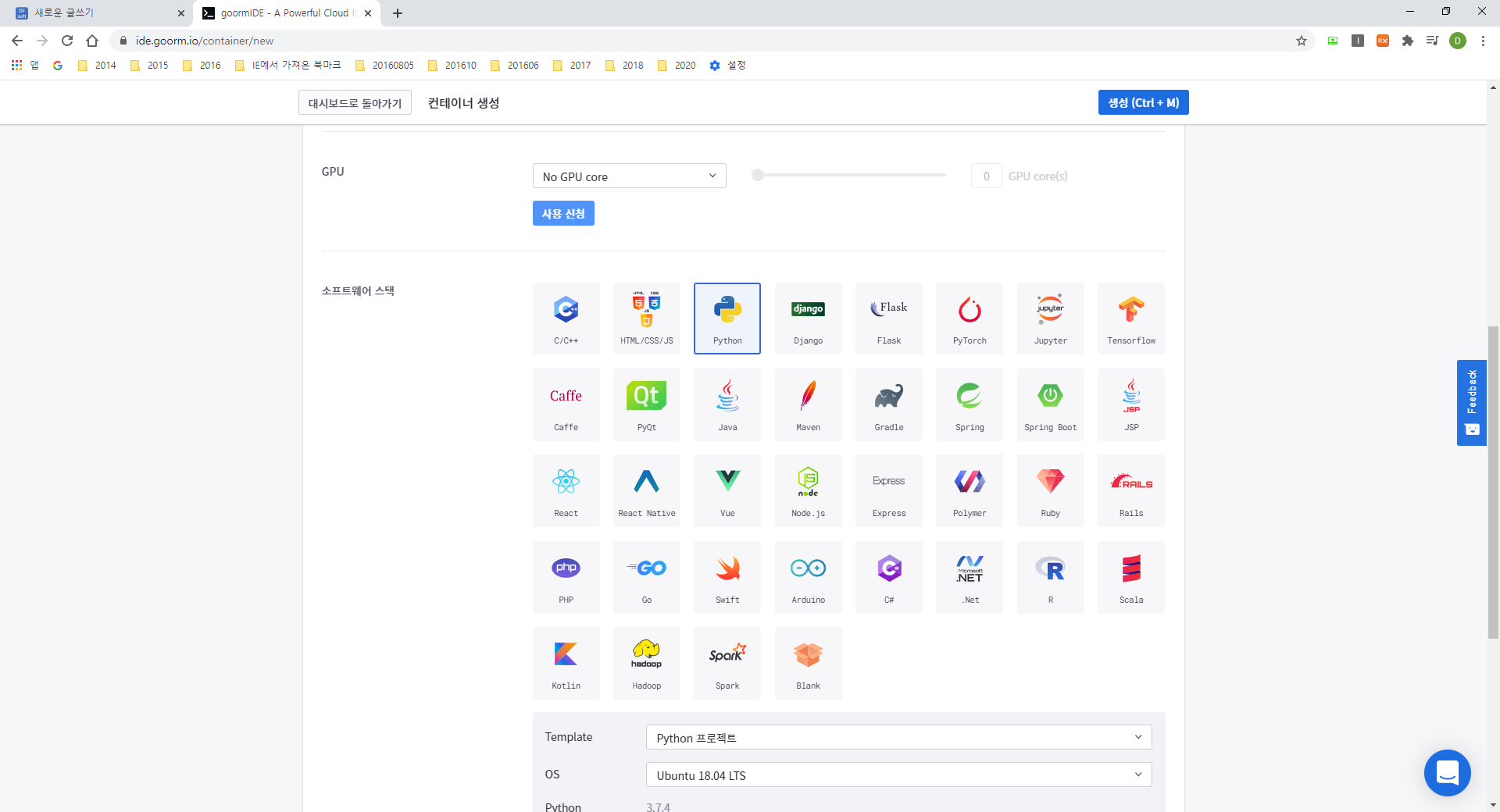Pick the Maven stack
This screenshot has height=812, width=1500.
click(809, 404)
